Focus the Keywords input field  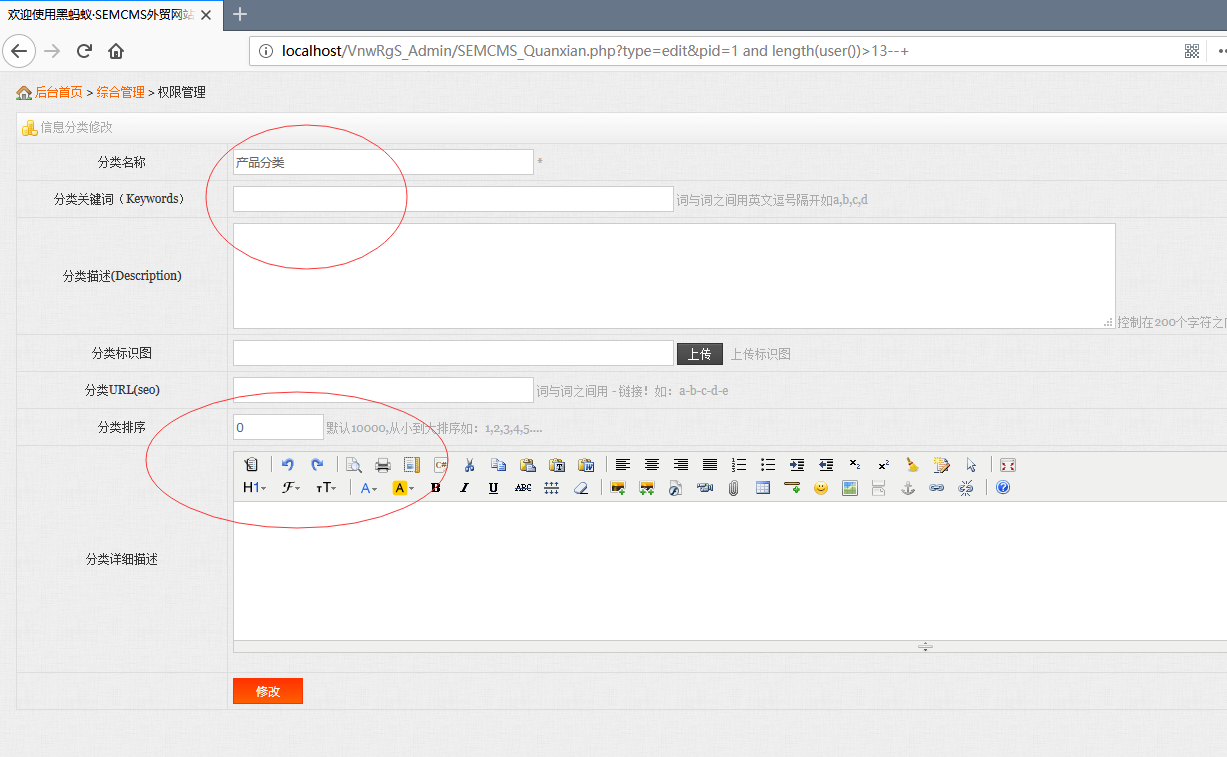pyautogui.click(x=453, y=199)
